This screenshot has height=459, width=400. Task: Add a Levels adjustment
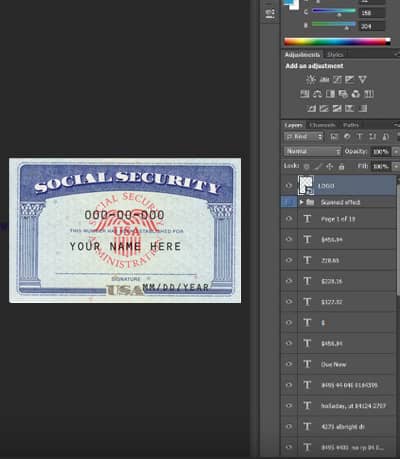324,79
